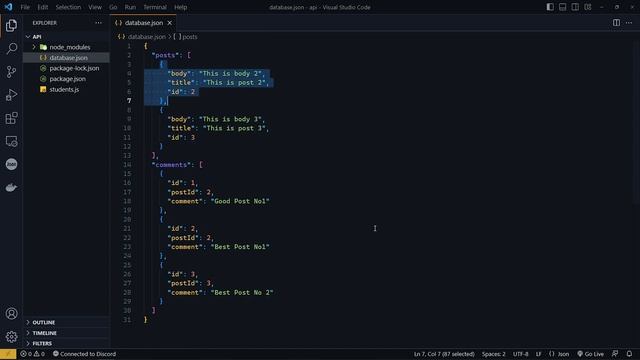Click the VS Code logo icon
The height and width of the screenshot is (360, 640).
point(8,7)
